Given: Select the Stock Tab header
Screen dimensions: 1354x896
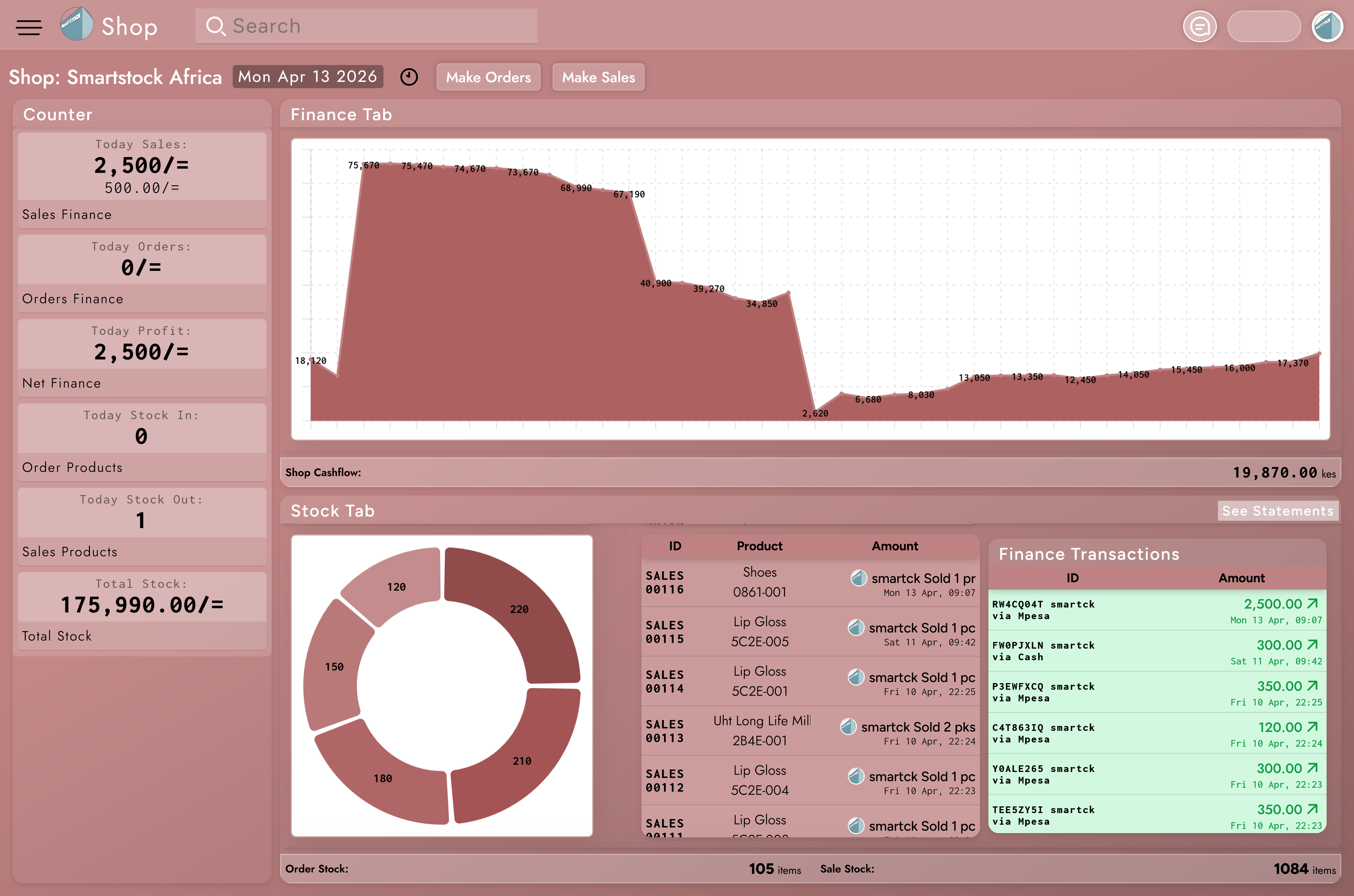Looking at the screenshot, I should pos(333,510).
